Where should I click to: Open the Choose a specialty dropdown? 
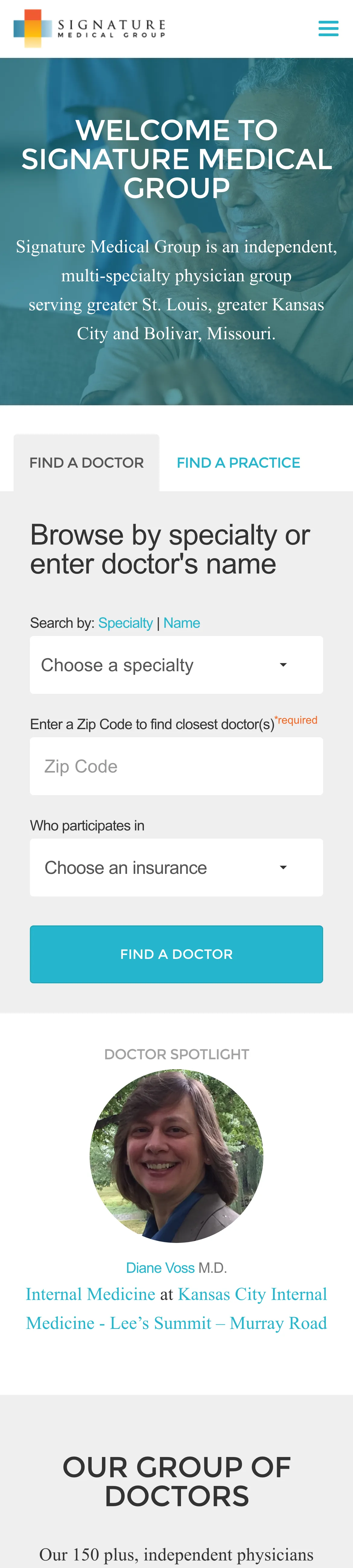pyautogui.click(x=176, y=665)
